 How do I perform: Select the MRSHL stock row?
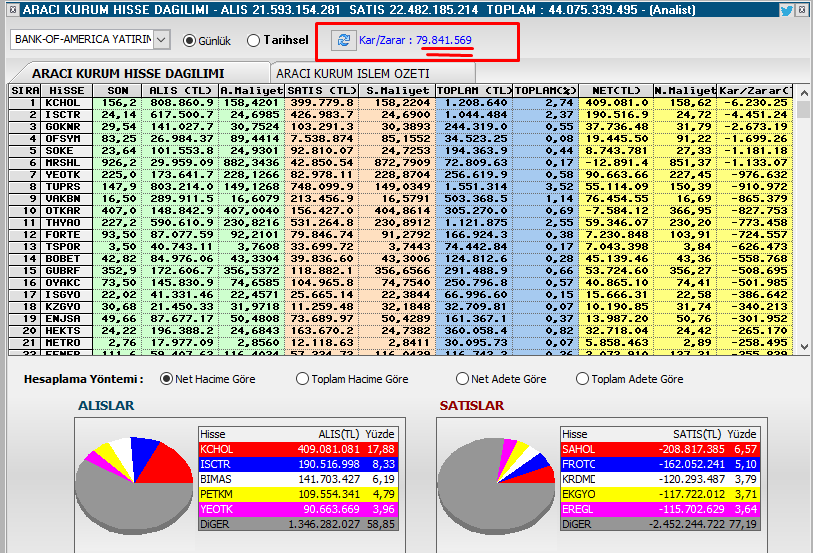point(401,163)
